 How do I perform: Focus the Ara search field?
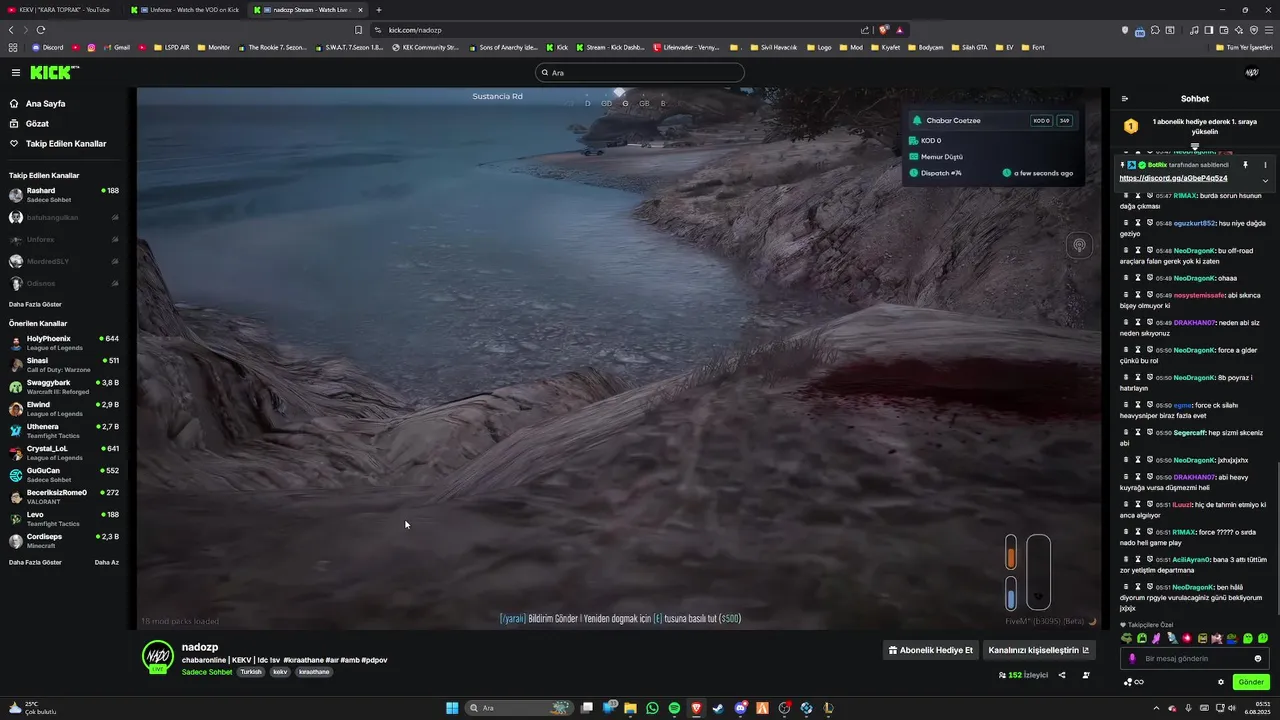[x=640, y=72]
